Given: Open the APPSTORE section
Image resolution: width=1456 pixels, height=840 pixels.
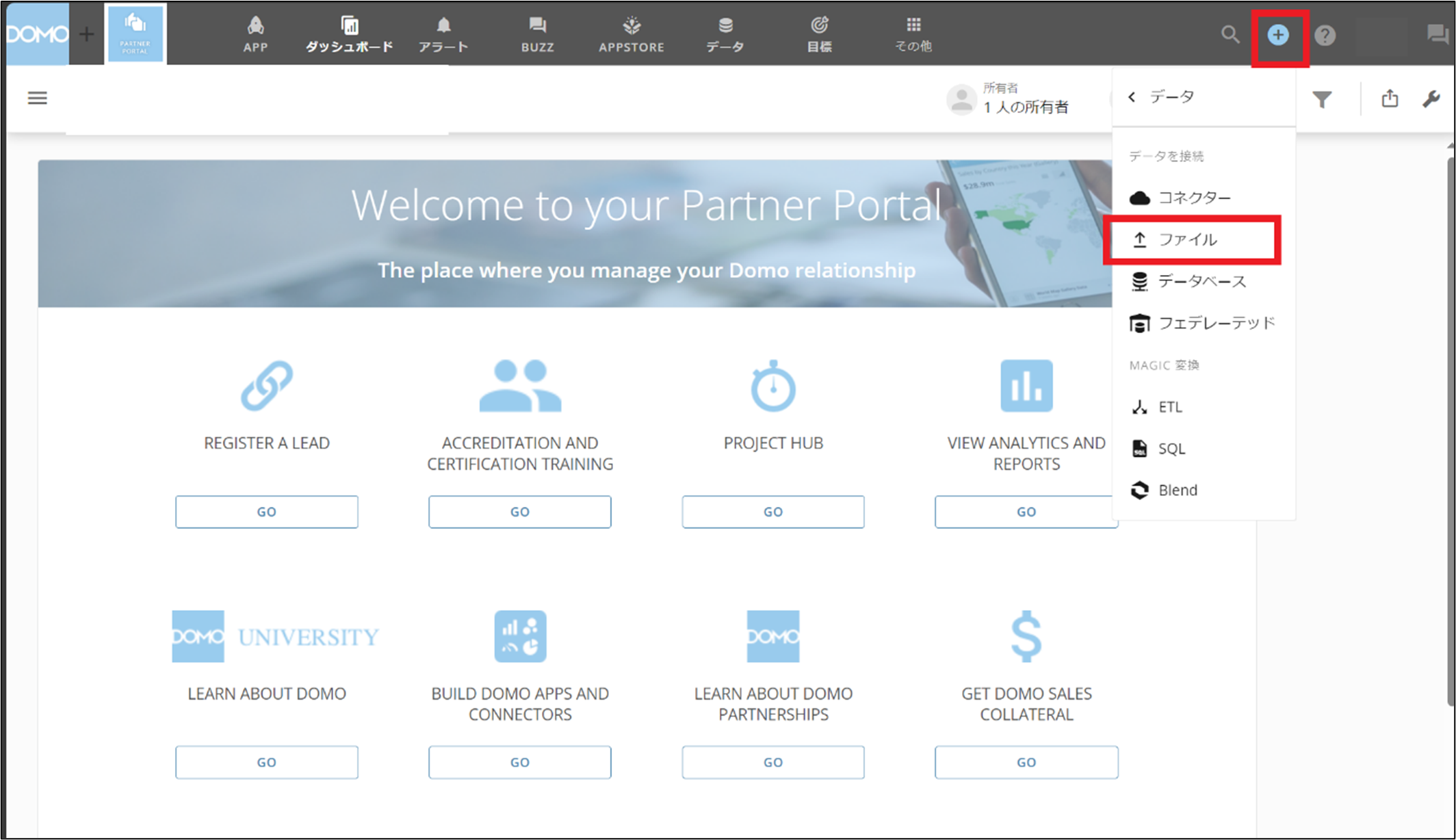Looking at the screenshot, I should click(631, 34).
